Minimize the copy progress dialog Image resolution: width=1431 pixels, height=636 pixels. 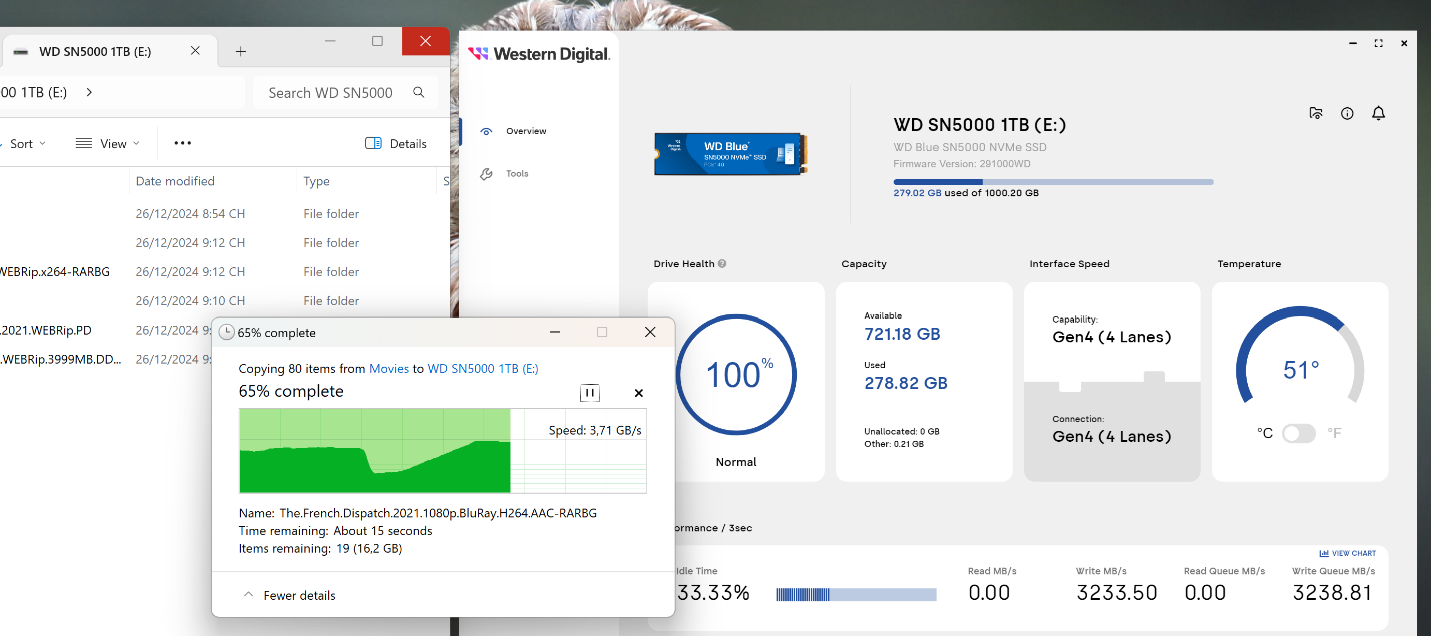click(x=554, y=332)
